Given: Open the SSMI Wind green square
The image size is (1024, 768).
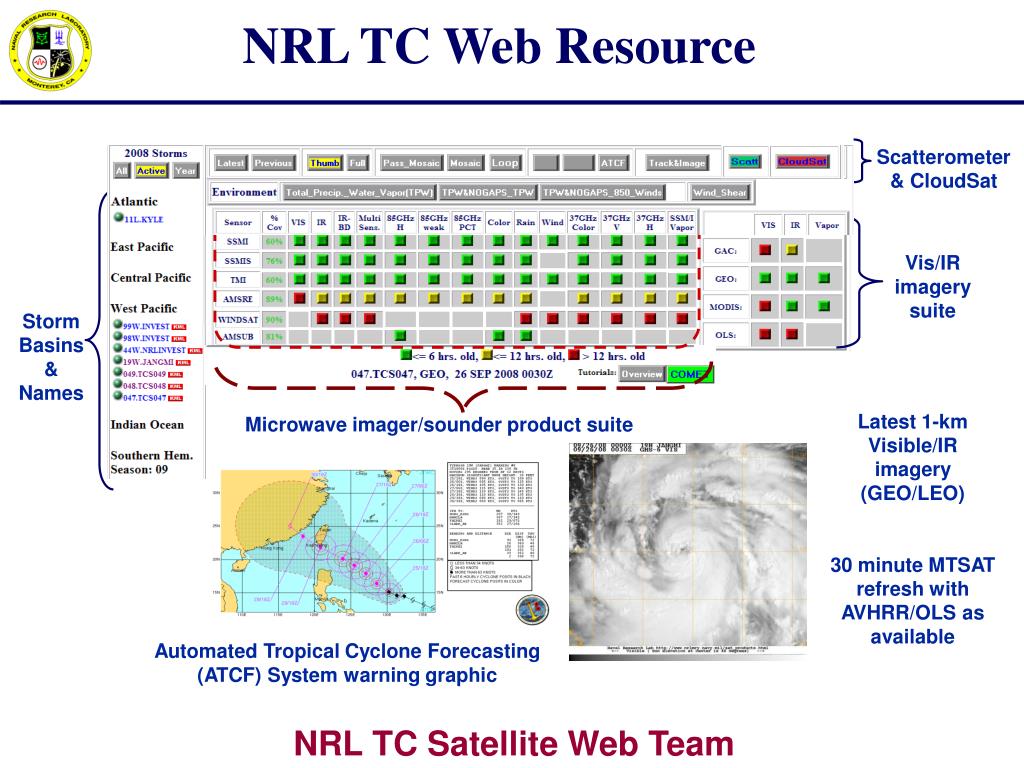Looking at the screenshot, I should pyautogui.click(x=552, y=241).
